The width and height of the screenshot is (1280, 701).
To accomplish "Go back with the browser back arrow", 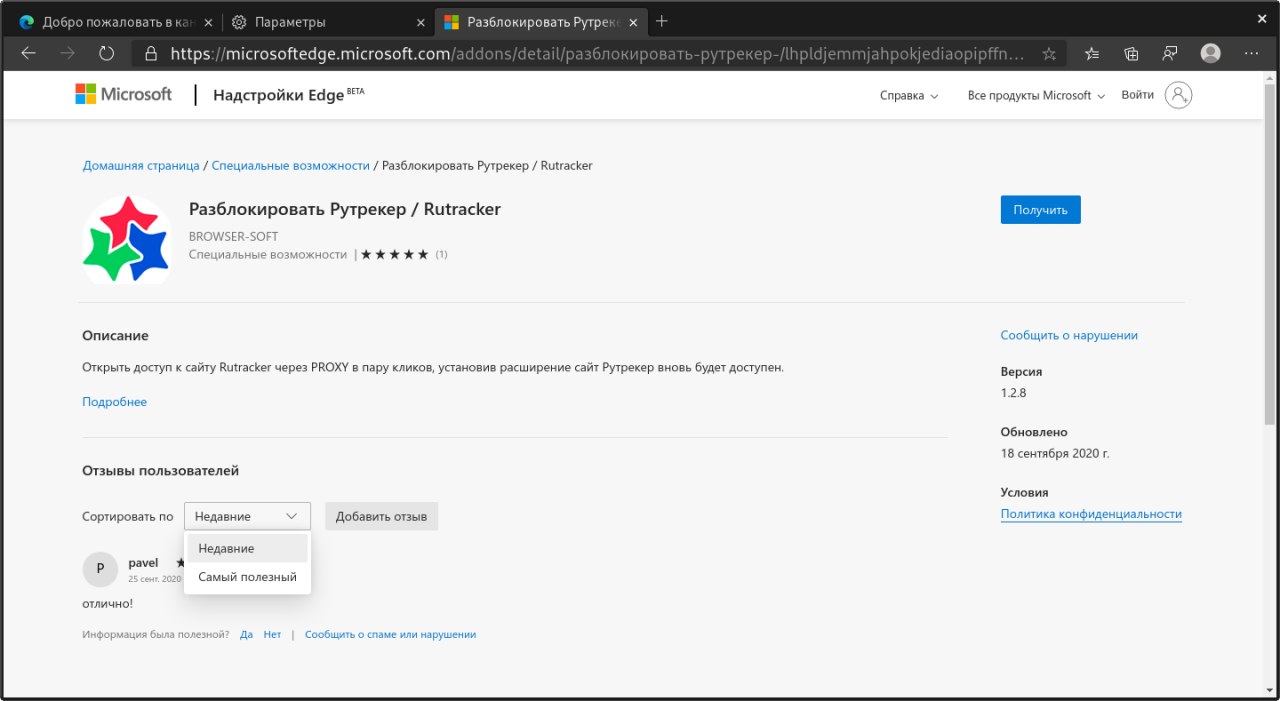I will 29,54.
